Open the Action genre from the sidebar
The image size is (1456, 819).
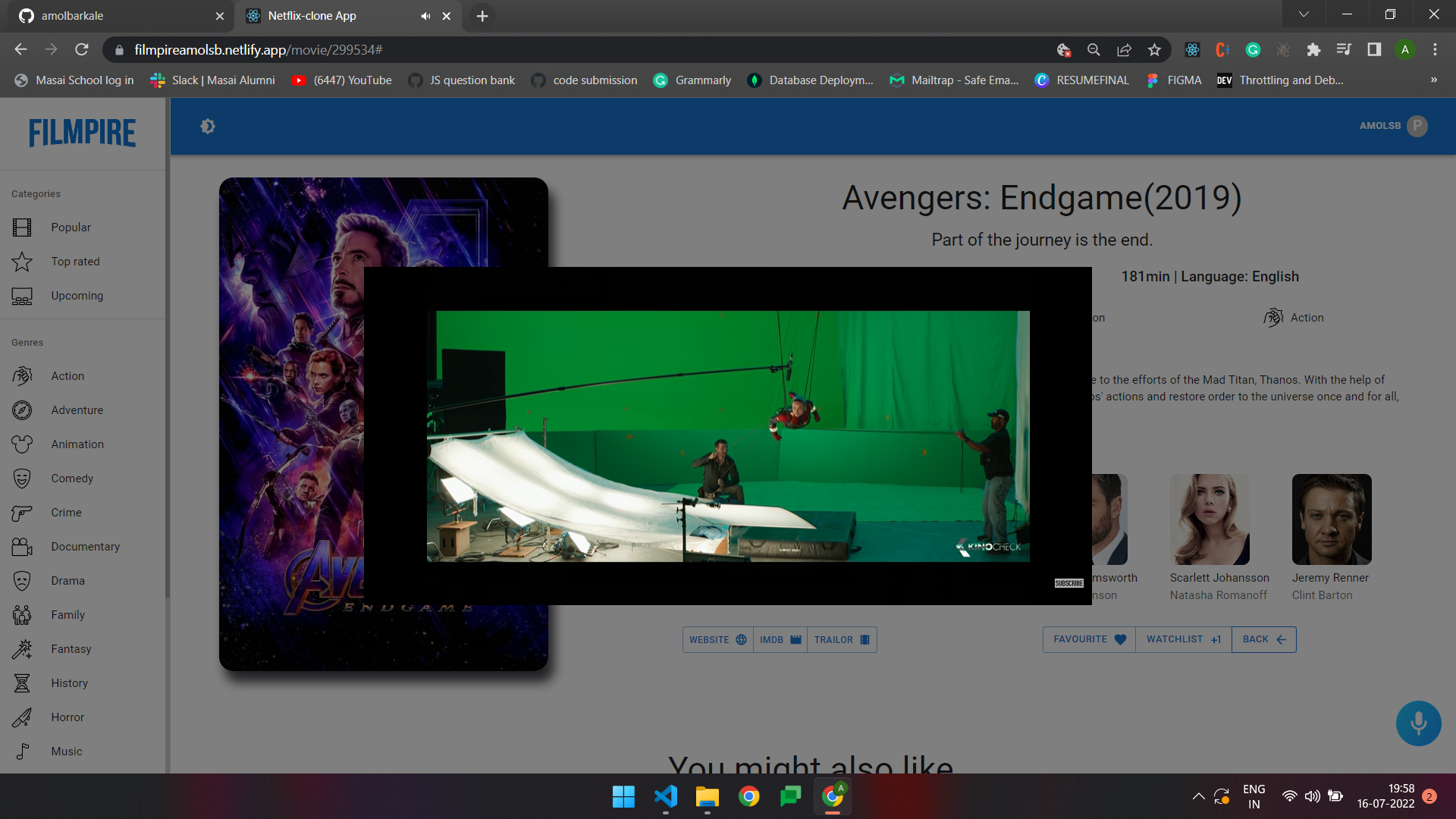(67, 376)
